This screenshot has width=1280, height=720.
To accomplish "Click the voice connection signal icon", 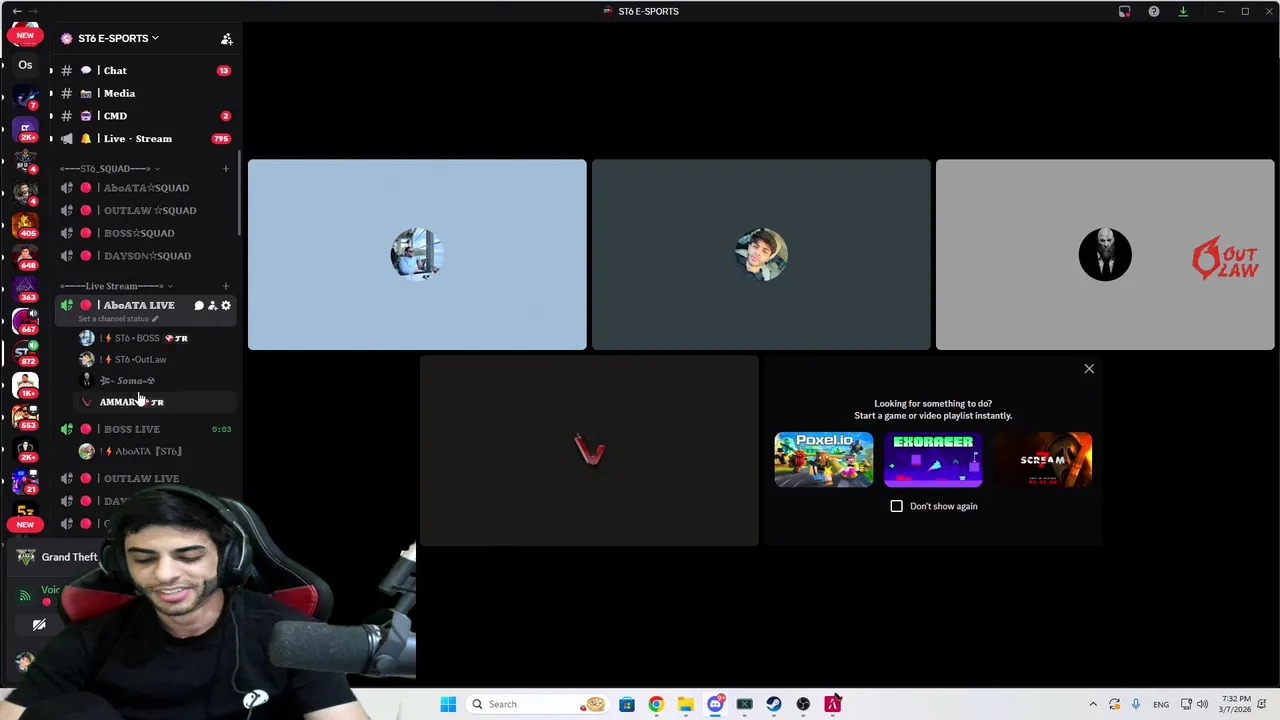I will click(x=25, y=595).
